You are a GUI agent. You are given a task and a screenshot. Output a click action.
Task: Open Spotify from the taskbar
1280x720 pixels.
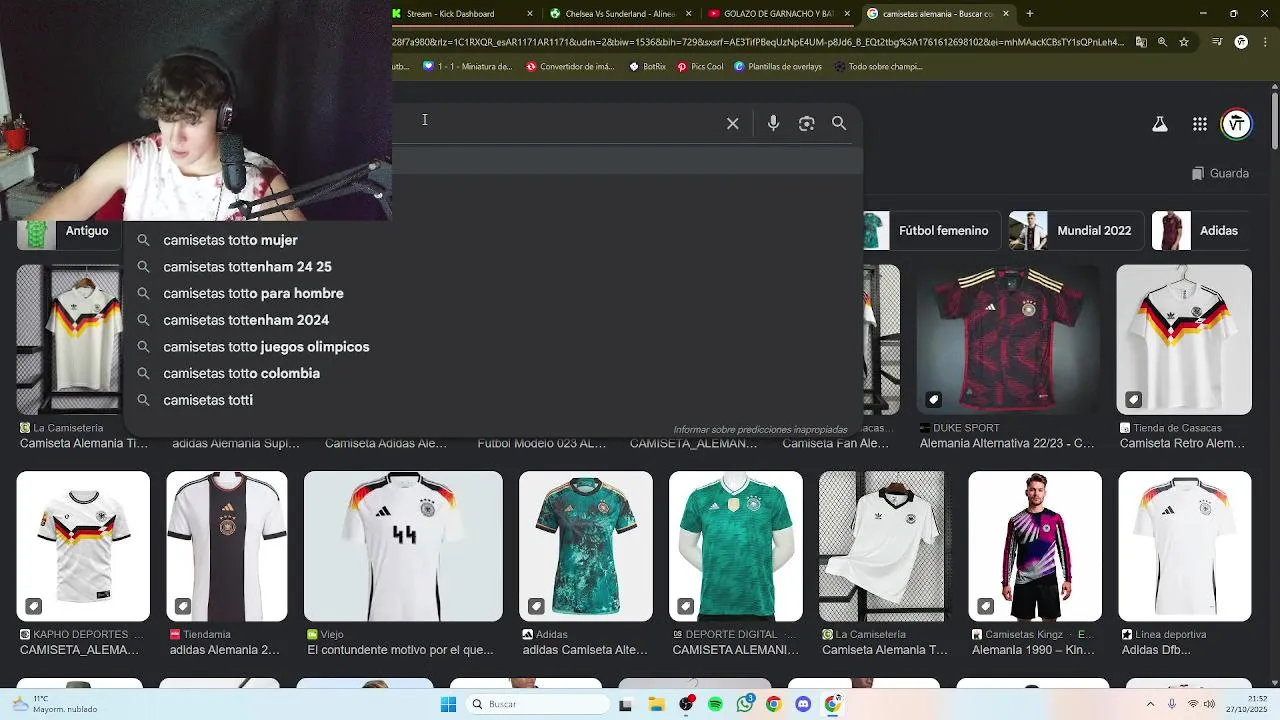tap(715, 704)
